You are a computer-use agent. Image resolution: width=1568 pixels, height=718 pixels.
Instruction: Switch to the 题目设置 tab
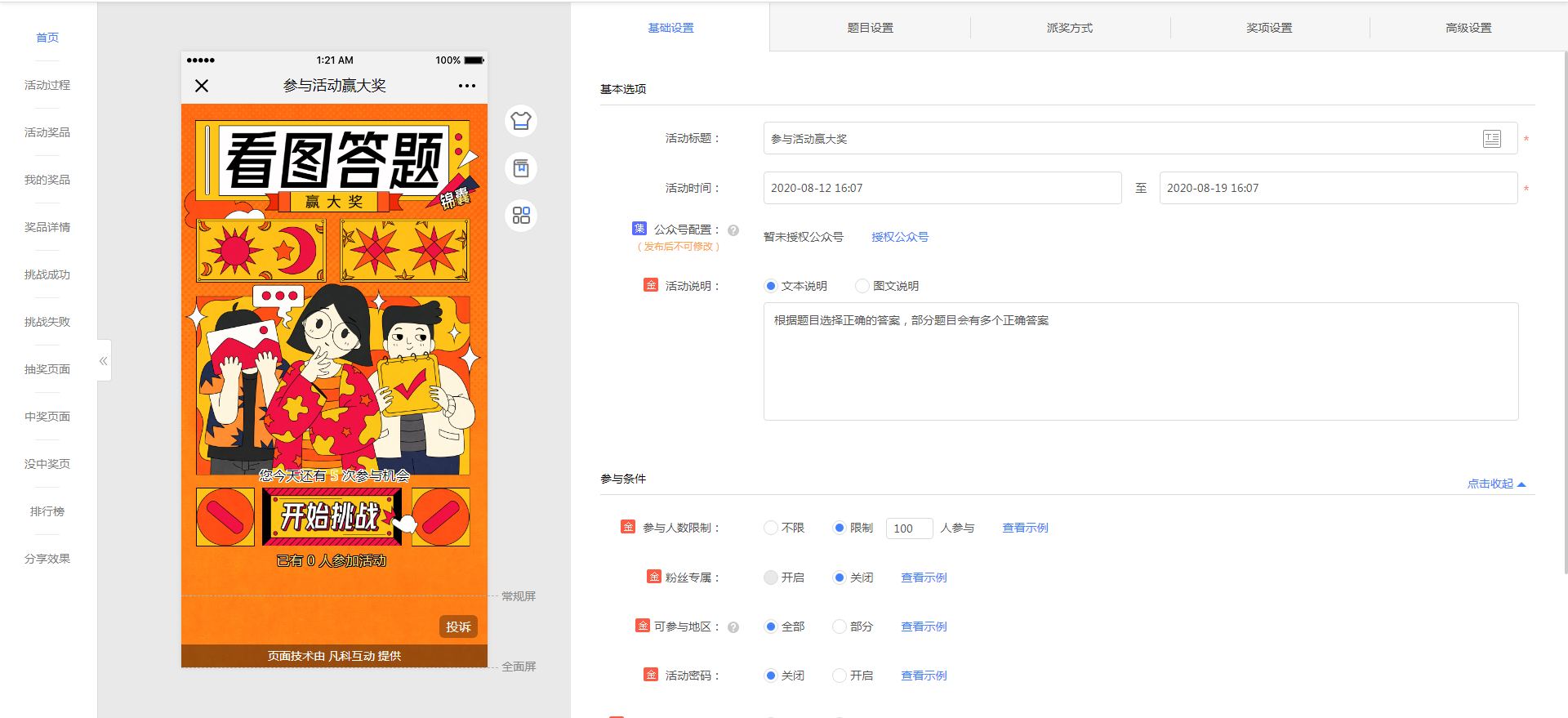tap(871, 28)
